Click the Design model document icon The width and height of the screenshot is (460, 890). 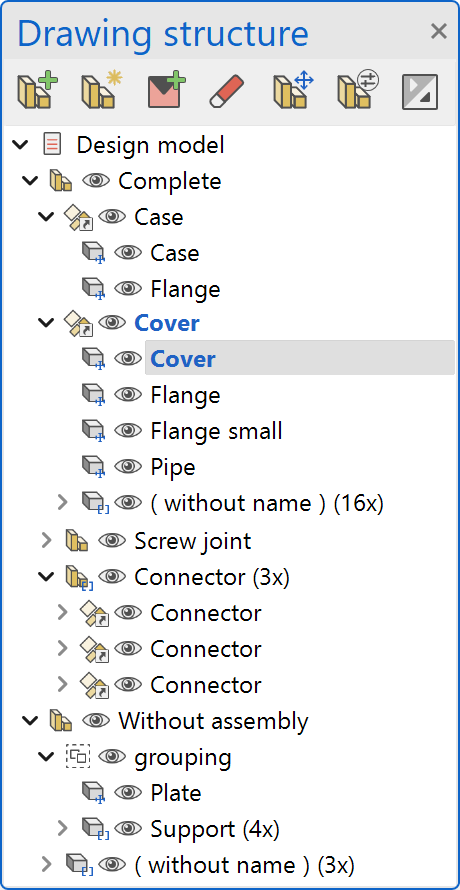click(52, 145)
